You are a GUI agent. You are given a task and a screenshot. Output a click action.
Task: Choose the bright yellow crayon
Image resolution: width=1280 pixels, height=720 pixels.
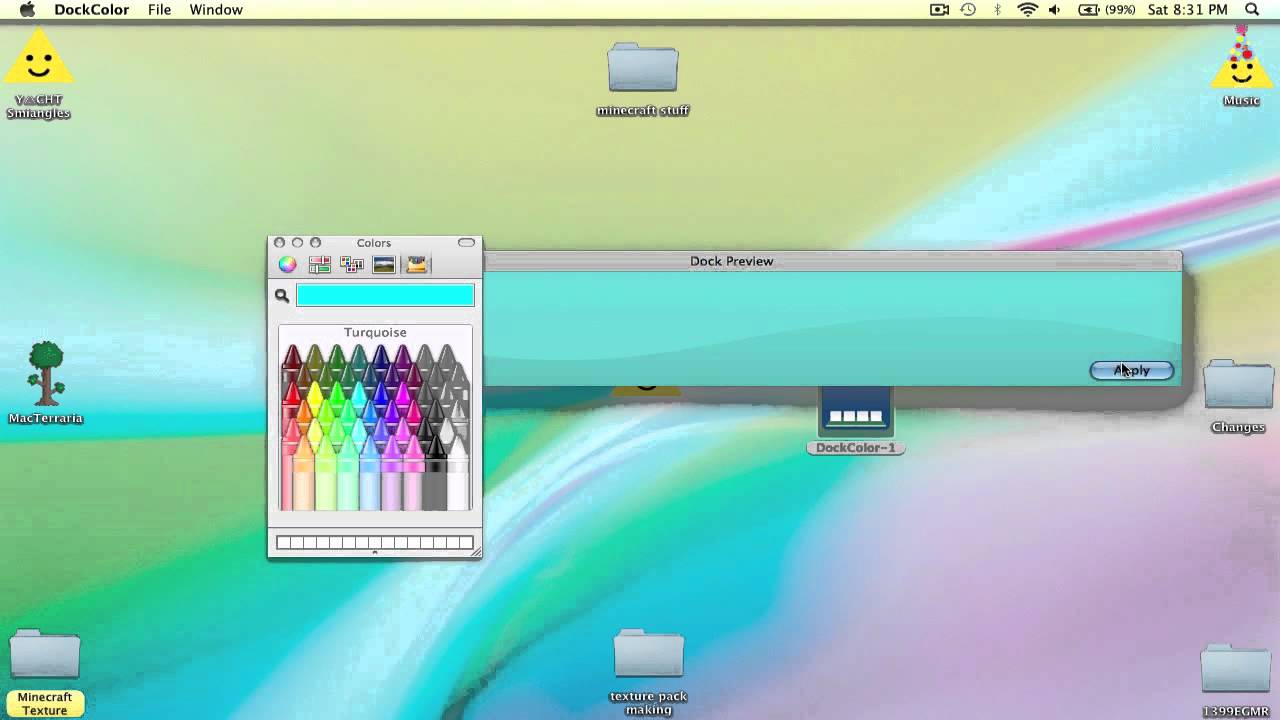pyautogui.click(x=314, y=393)
